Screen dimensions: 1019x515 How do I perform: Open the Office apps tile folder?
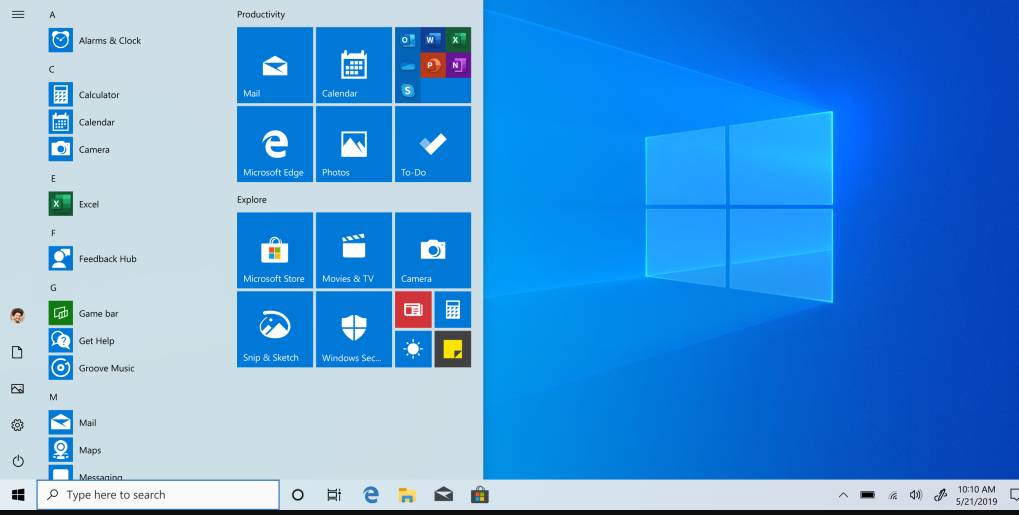coord(432,65)
